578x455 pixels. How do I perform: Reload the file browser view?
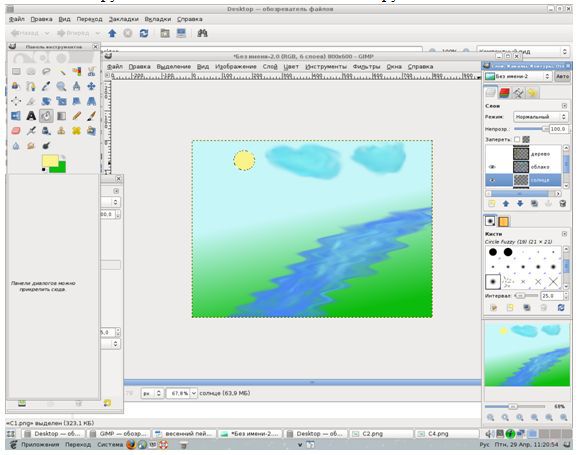click(x=144, y=34)
